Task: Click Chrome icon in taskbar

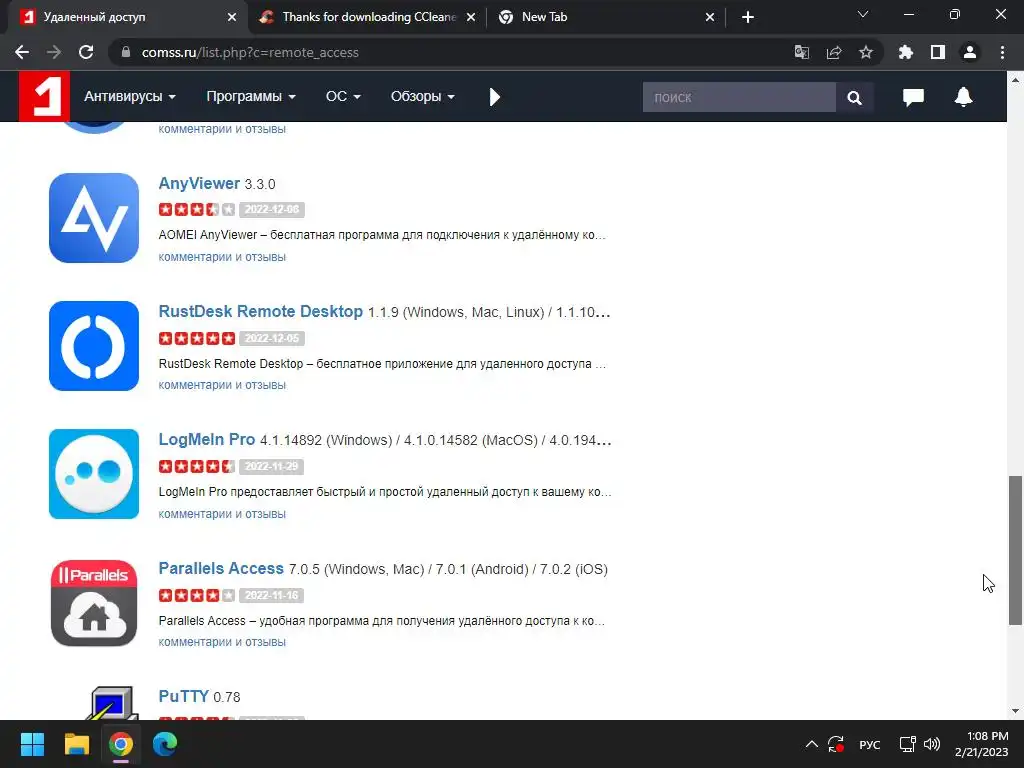Action: [x=121, y=744]
